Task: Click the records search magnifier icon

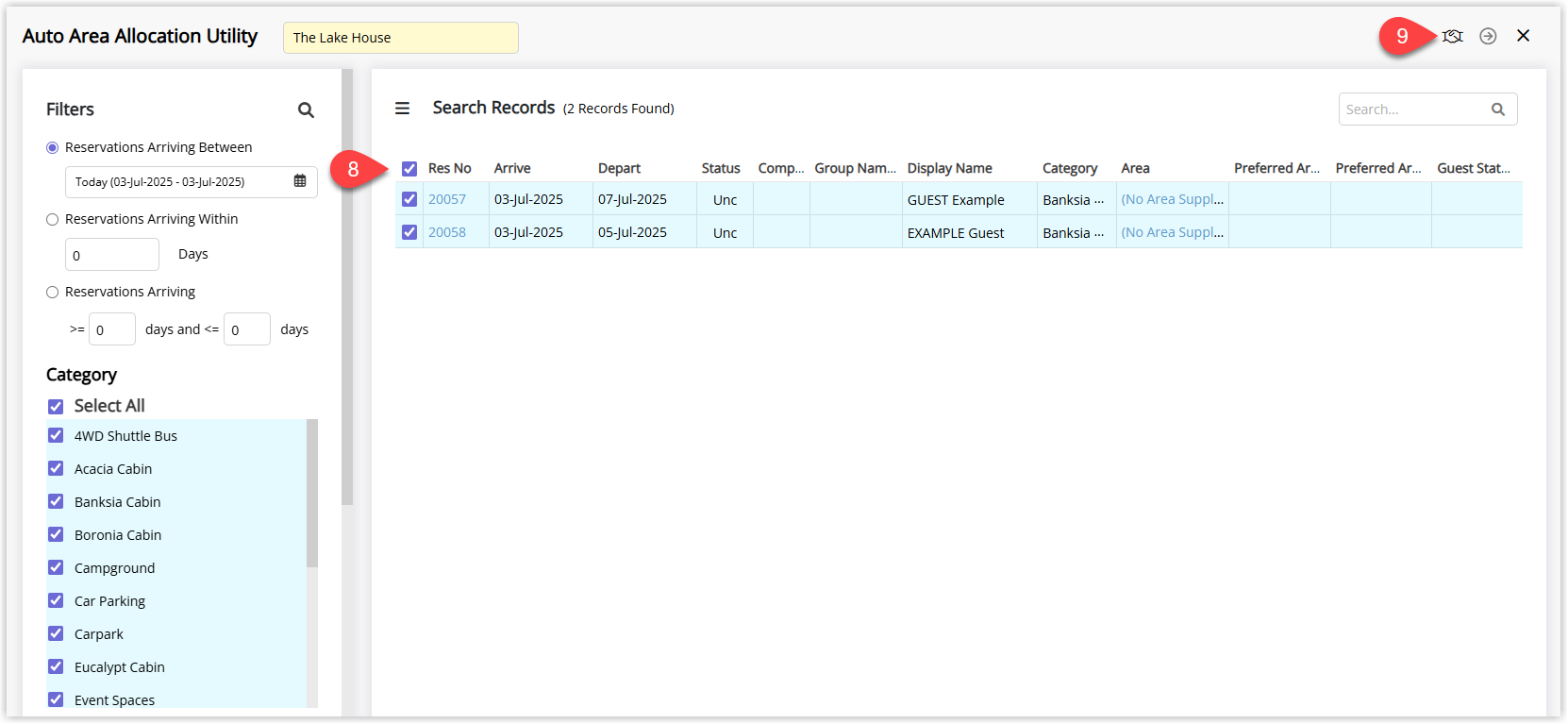Action: [x=1497, y=109]
